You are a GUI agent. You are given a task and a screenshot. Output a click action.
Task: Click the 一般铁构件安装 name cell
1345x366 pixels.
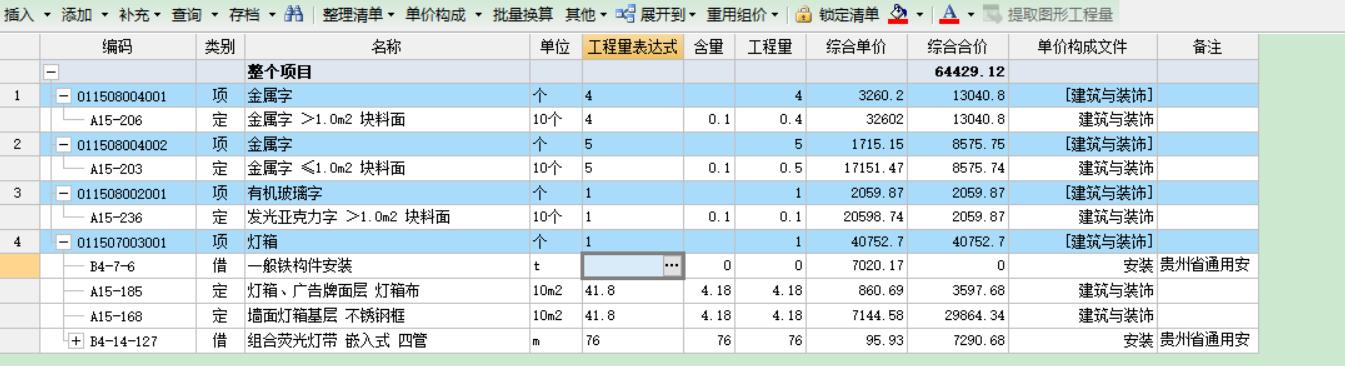387,266
